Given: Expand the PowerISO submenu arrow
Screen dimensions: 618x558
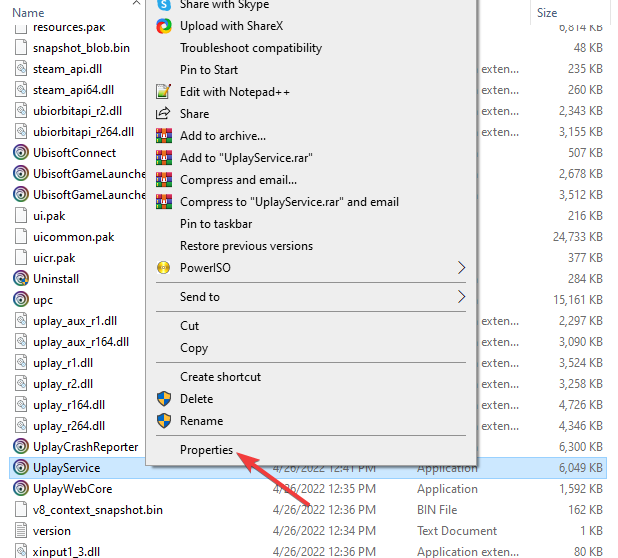Looking at the screenshot, I should 461,268.
